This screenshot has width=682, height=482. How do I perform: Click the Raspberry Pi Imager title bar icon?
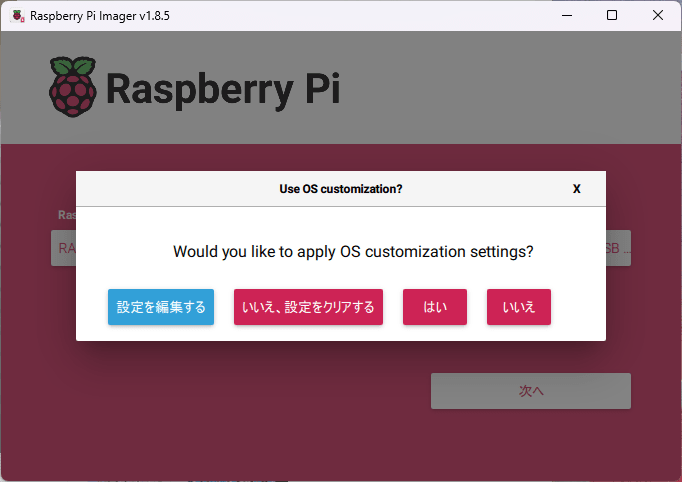coord(18,16)
